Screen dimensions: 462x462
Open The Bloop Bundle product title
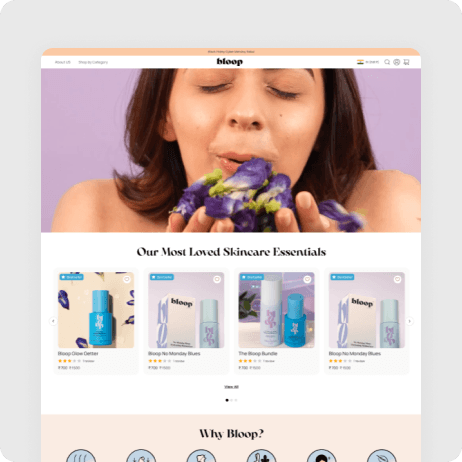pyautogui.click(x=258, y=354)
